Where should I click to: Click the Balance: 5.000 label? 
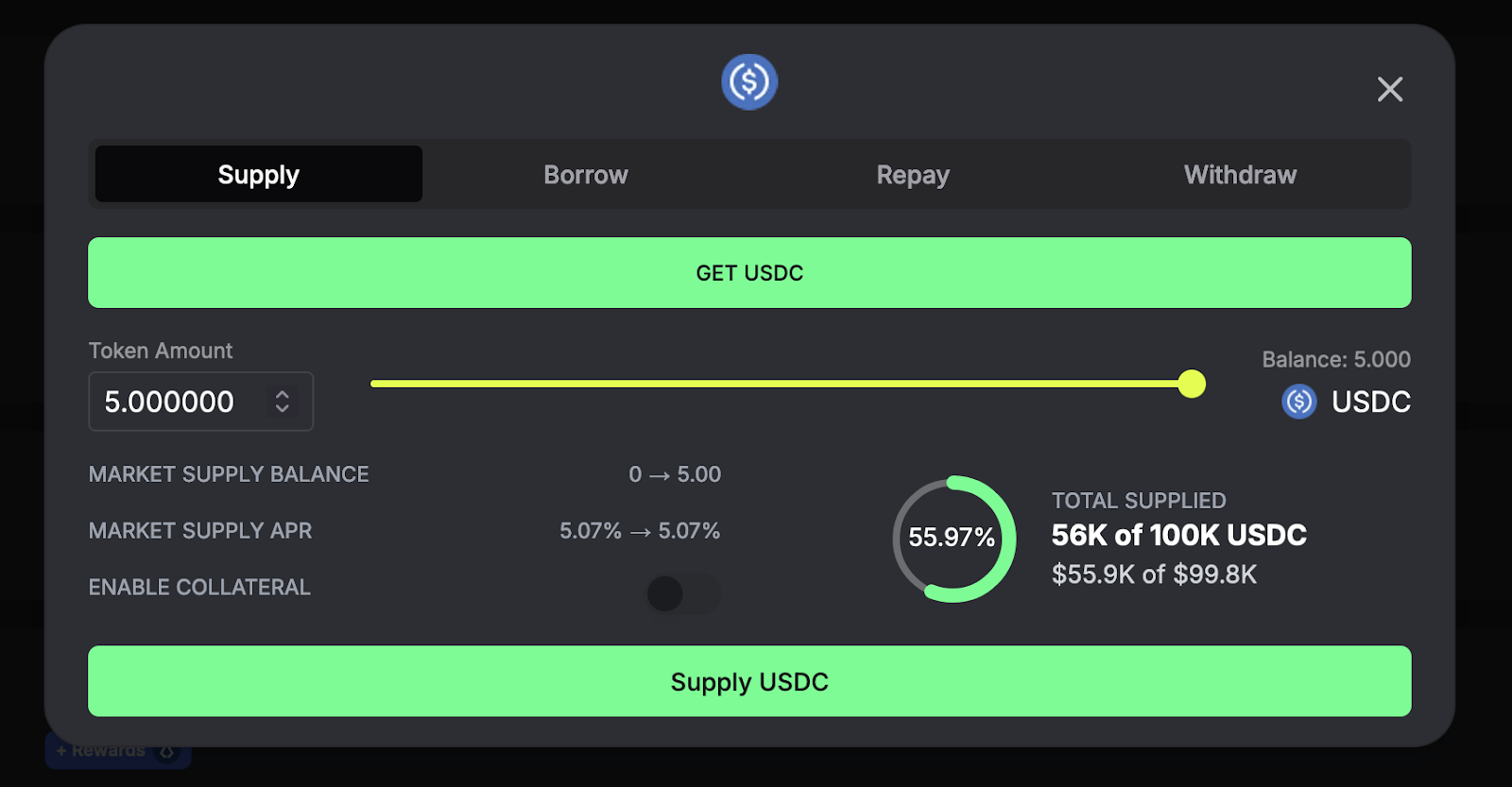click(x=1334, y=359)
